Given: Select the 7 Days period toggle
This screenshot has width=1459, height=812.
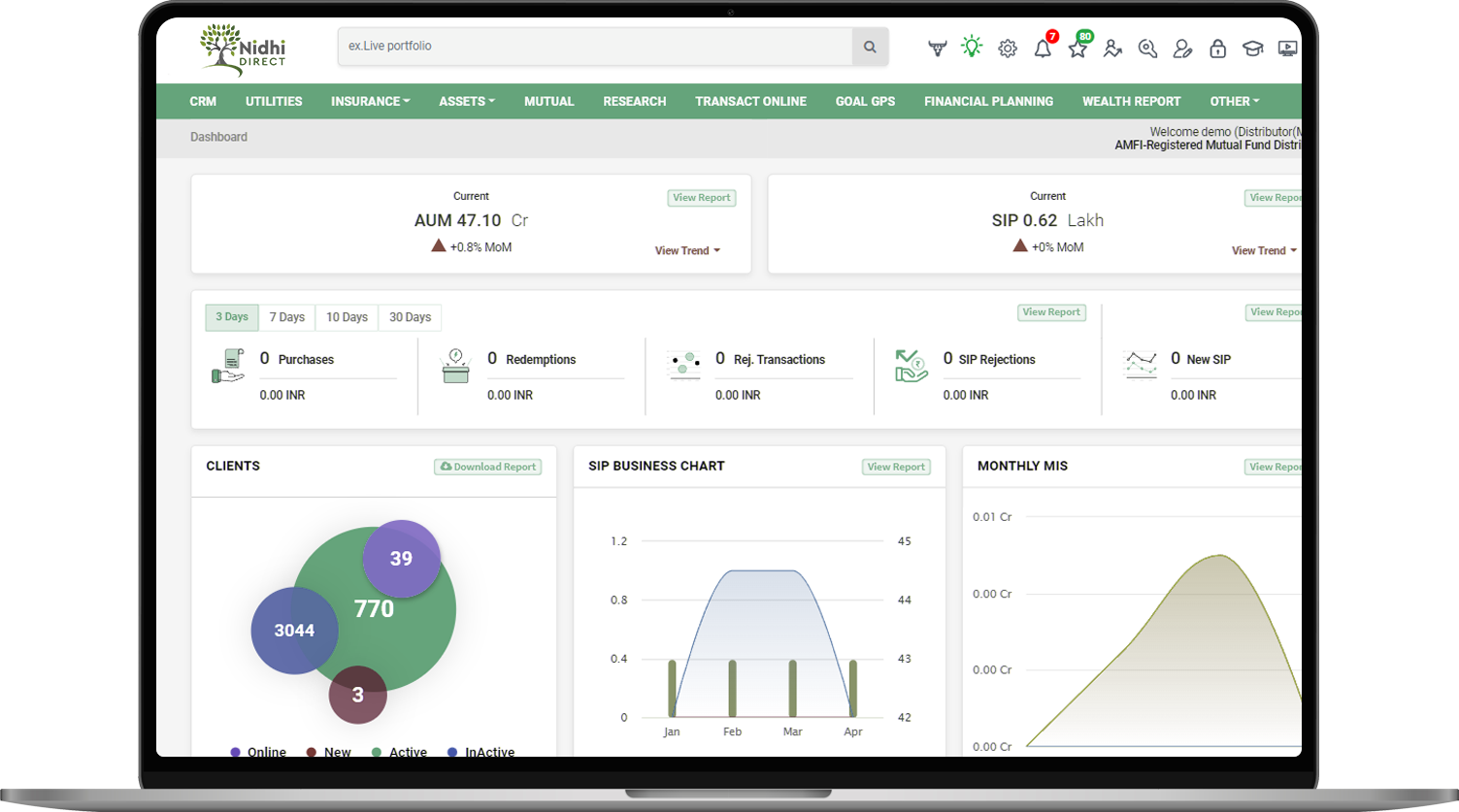Looking at the screenshot, I should point(286,317).
